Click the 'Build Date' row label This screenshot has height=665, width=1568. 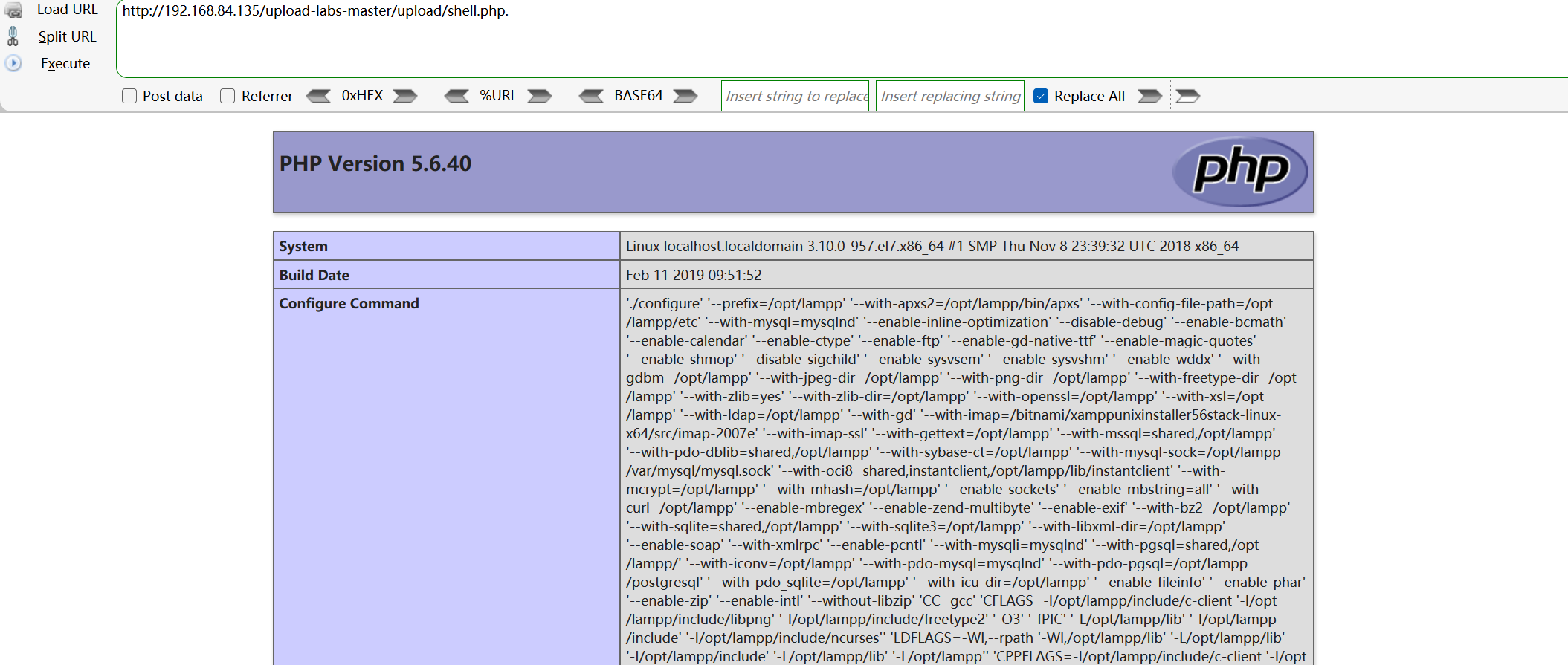point(314,275)
